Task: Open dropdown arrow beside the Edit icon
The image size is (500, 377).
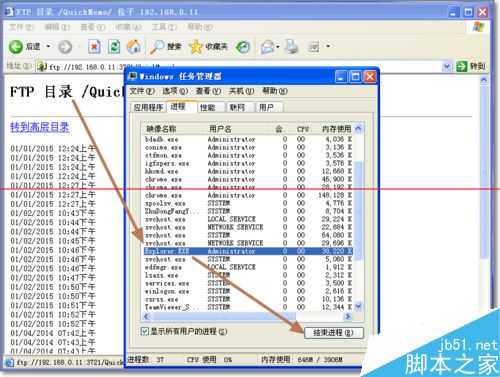Action: [328, 46]
